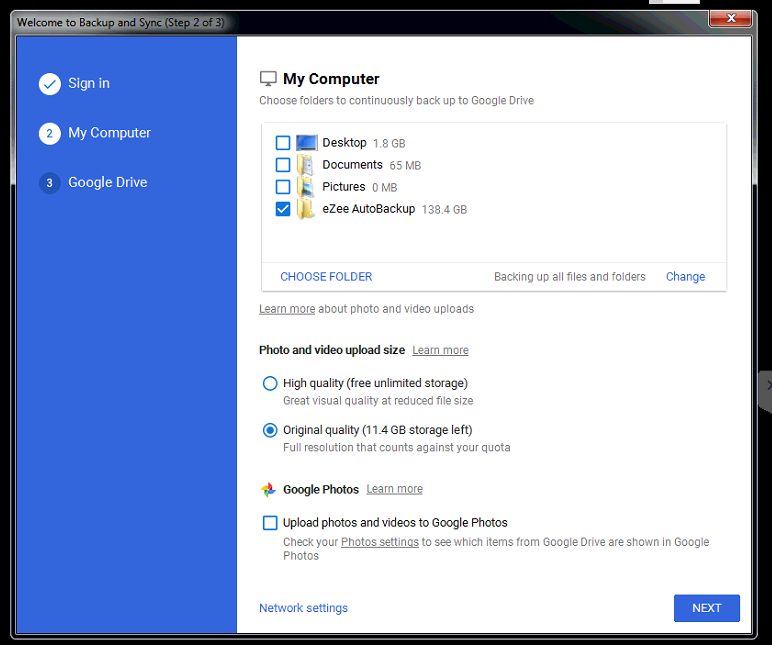Viewport: 772px width, 645px height.
Task: Check the Documents folder checkbox
Action: (283, 165)
